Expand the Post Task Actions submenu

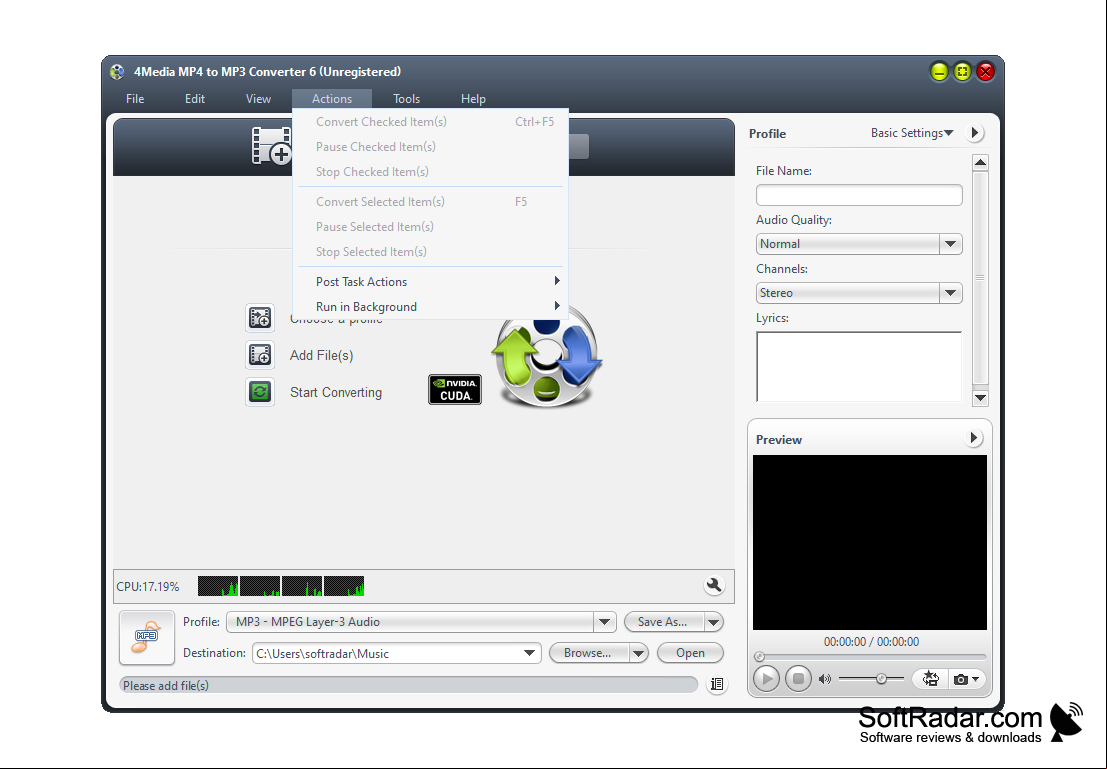431,282
